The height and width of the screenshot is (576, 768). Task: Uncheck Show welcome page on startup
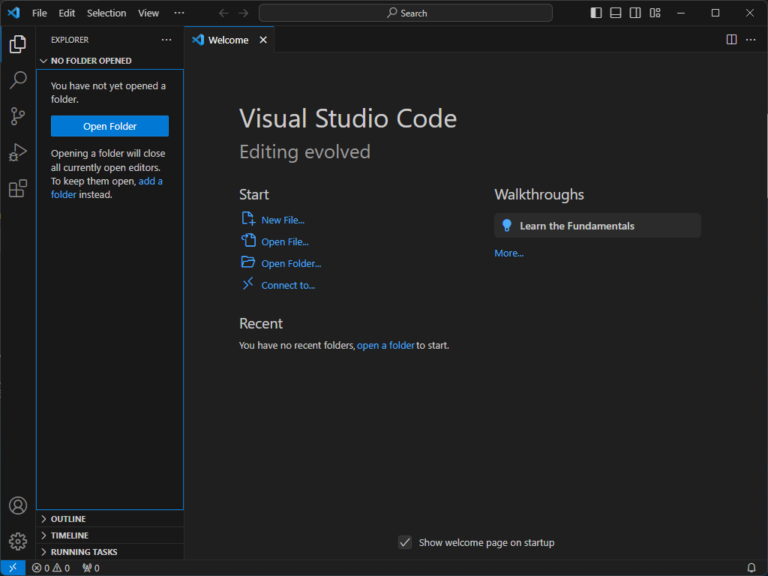[405, 542]
